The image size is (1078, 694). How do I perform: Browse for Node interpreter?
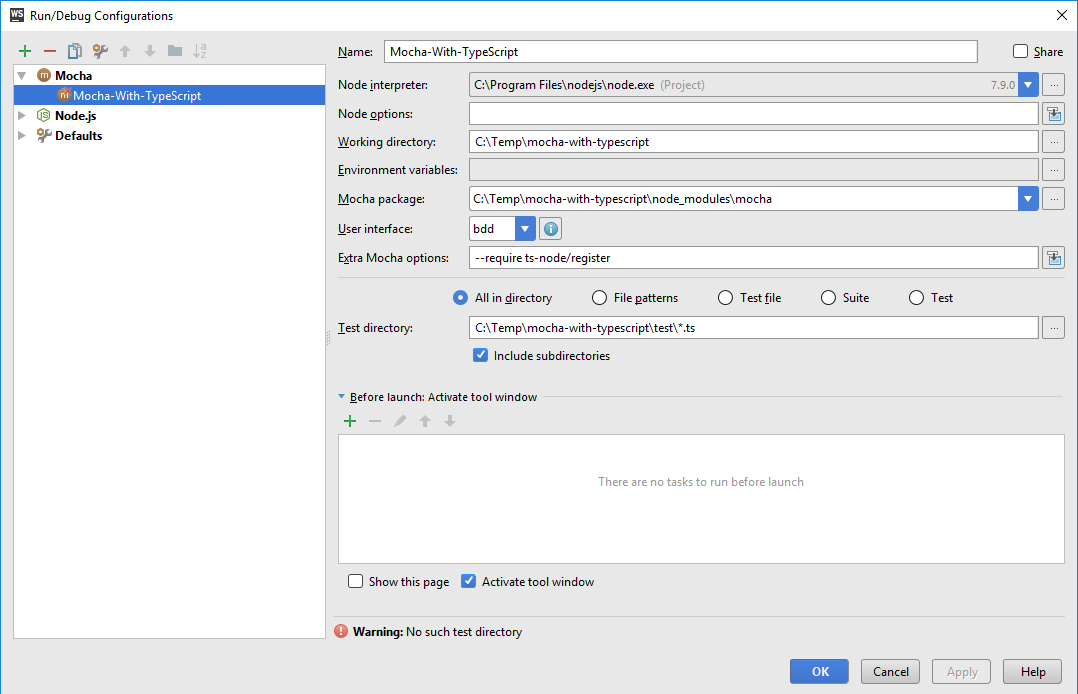(1053, 85)
